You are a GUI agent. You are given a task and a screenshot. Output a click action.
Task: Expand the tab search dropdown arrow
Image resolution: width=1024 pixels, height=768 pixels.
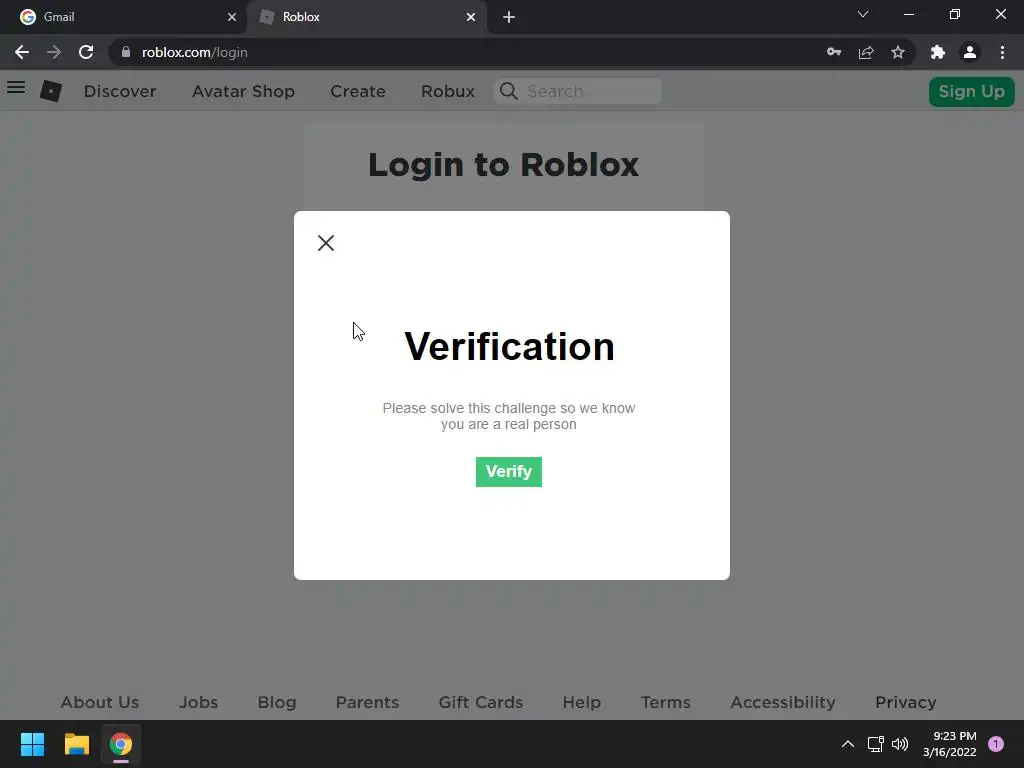(x=863, y=14)
